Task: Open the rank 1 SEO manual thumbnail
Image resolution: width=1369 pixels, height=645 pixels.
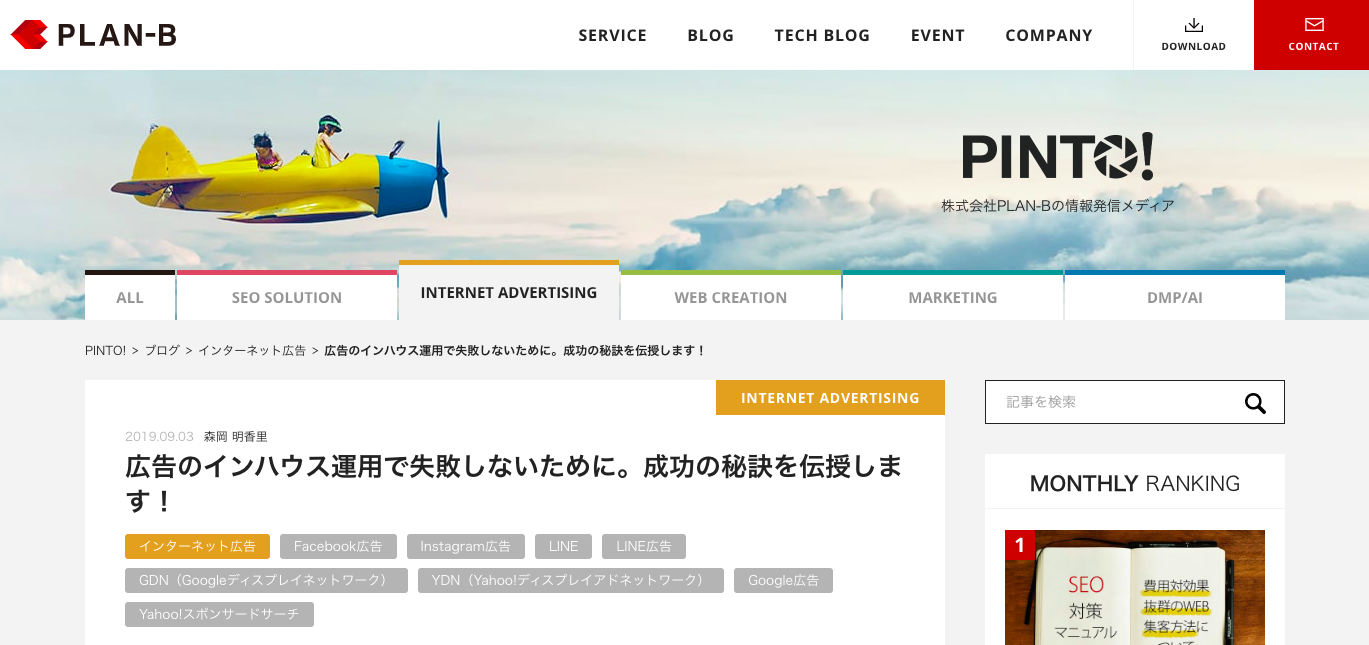Action: [1135, 587]
